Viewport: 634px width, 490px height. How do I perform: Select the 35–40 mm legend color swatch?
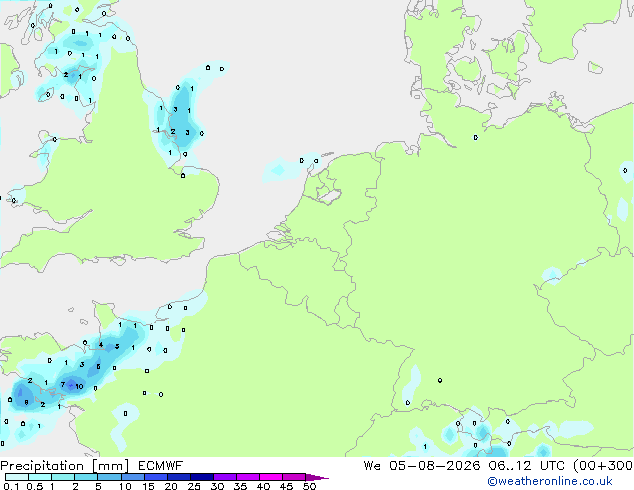(x=247, y=477)
